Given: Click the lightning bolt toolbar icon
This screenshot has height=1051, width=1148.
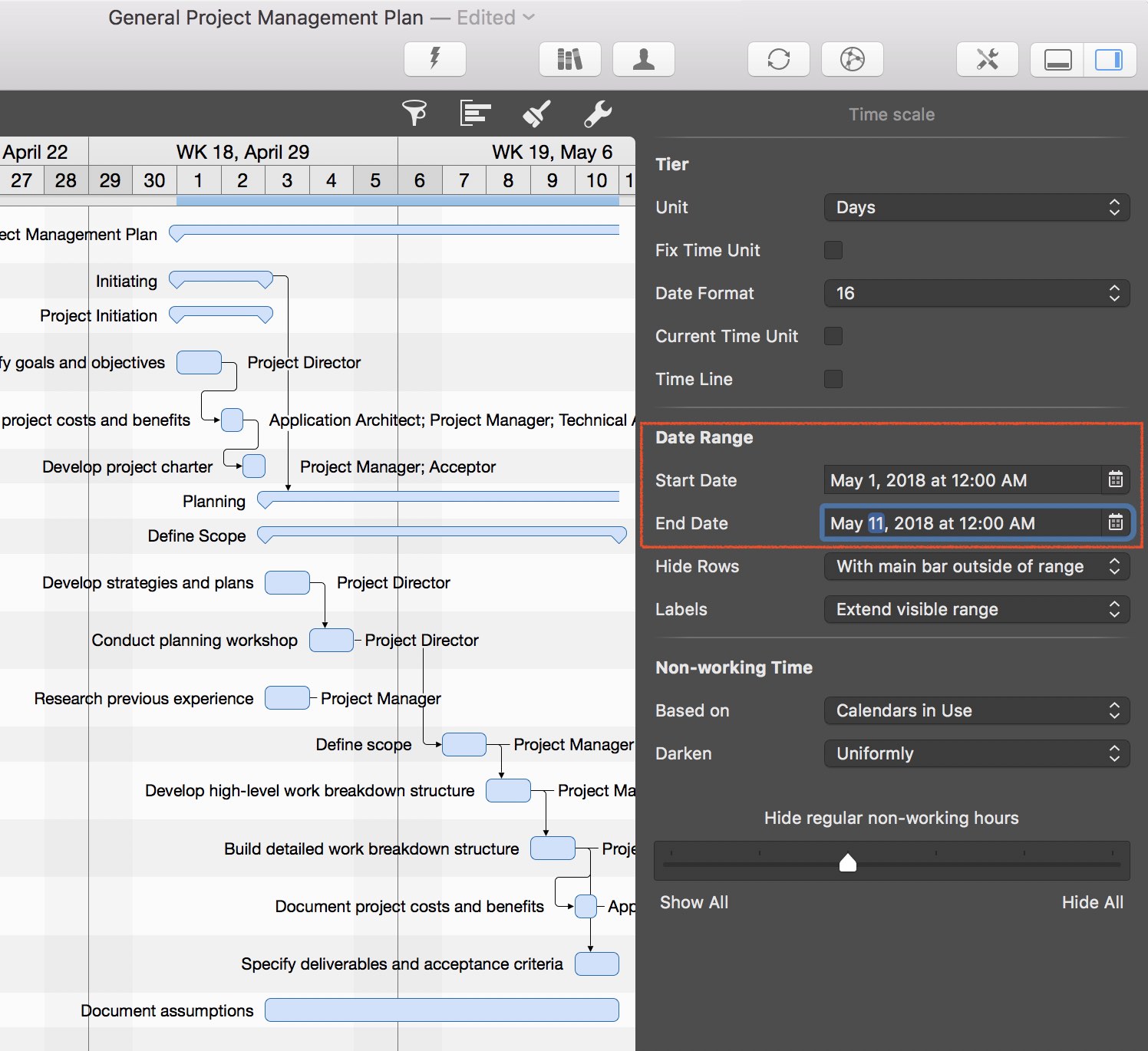Looking at the screenshot, I should pos(434,59).
